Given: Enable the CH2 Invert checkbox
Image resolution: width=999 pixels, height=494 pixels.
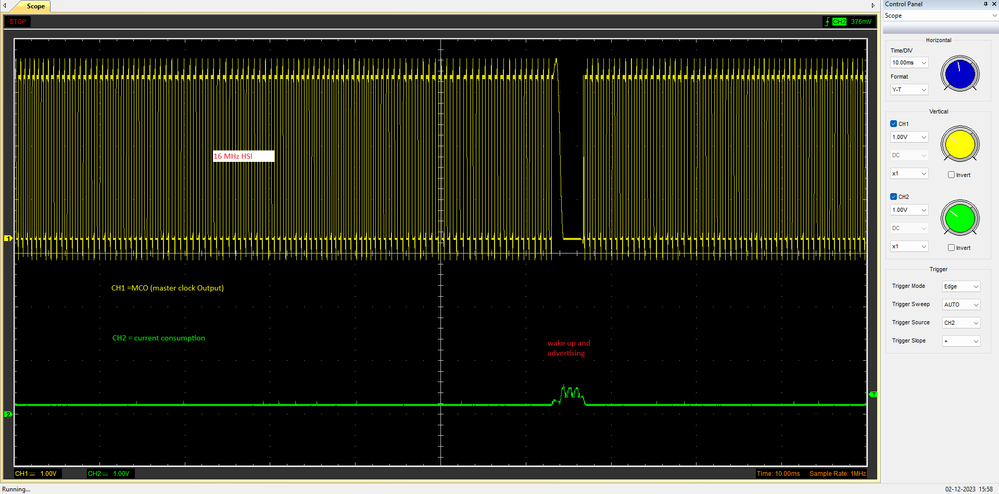Looking at the screenshot, I should pyautogui.click(x=951, y=247).
